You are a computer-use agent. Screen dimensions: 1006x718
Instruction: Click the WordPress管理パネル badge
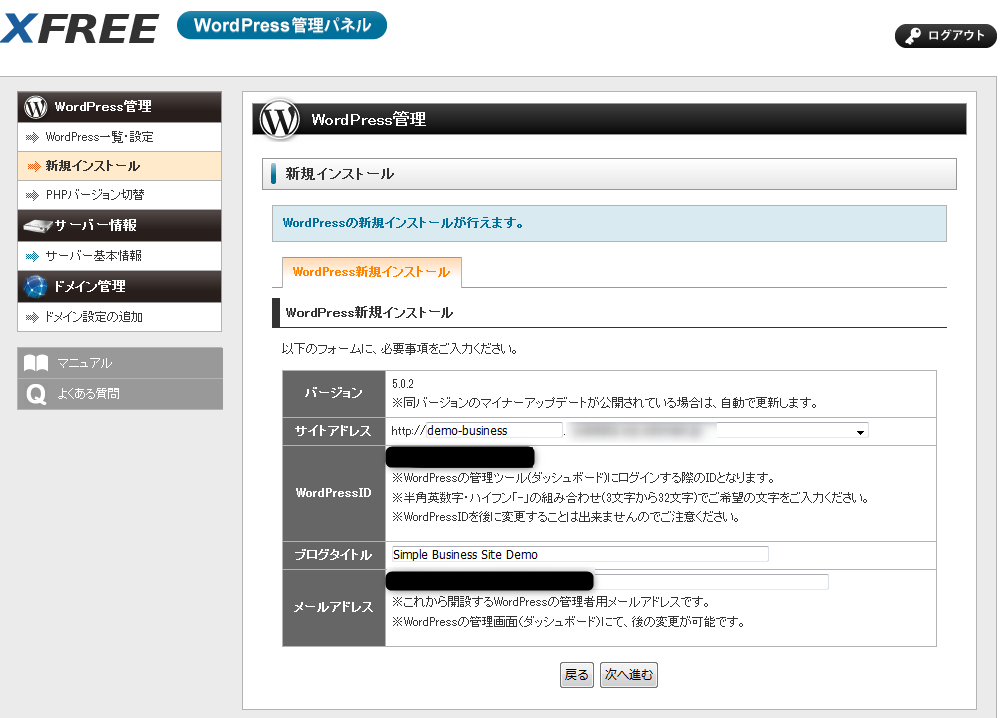[282, 25]
